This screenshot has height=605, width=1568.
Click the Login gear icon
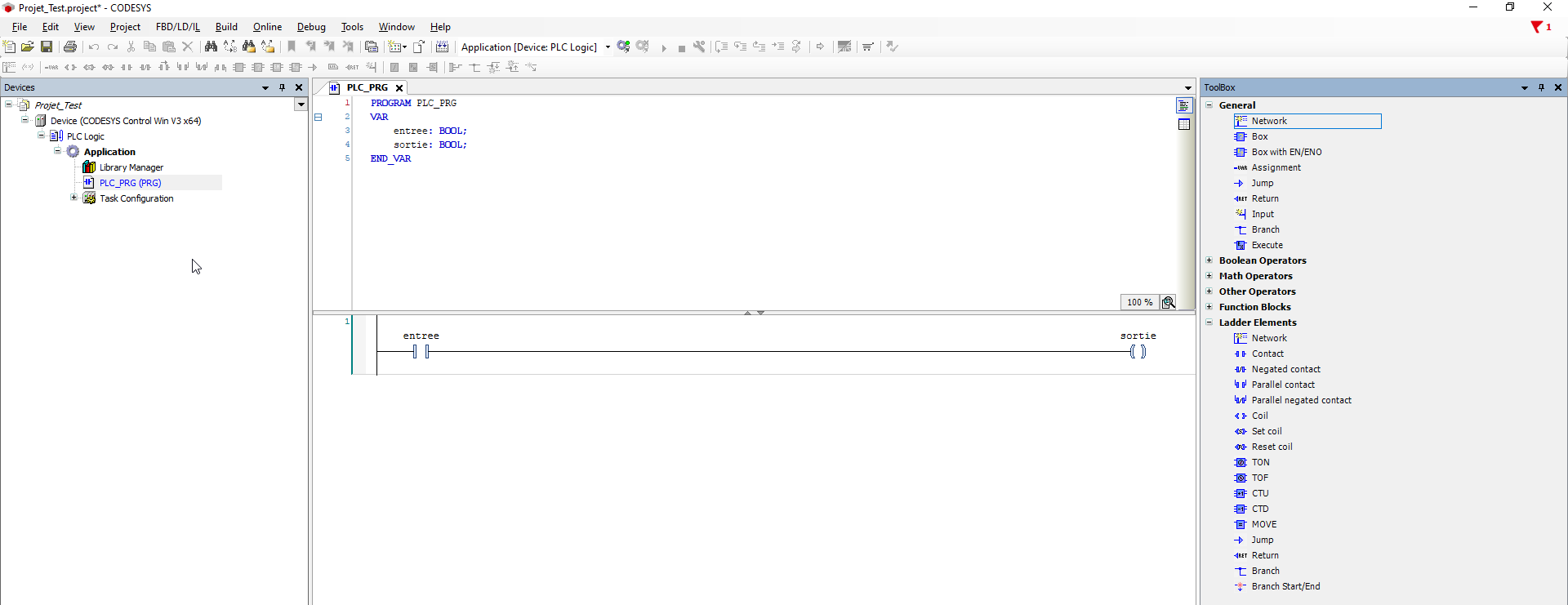tap(624, 47)
